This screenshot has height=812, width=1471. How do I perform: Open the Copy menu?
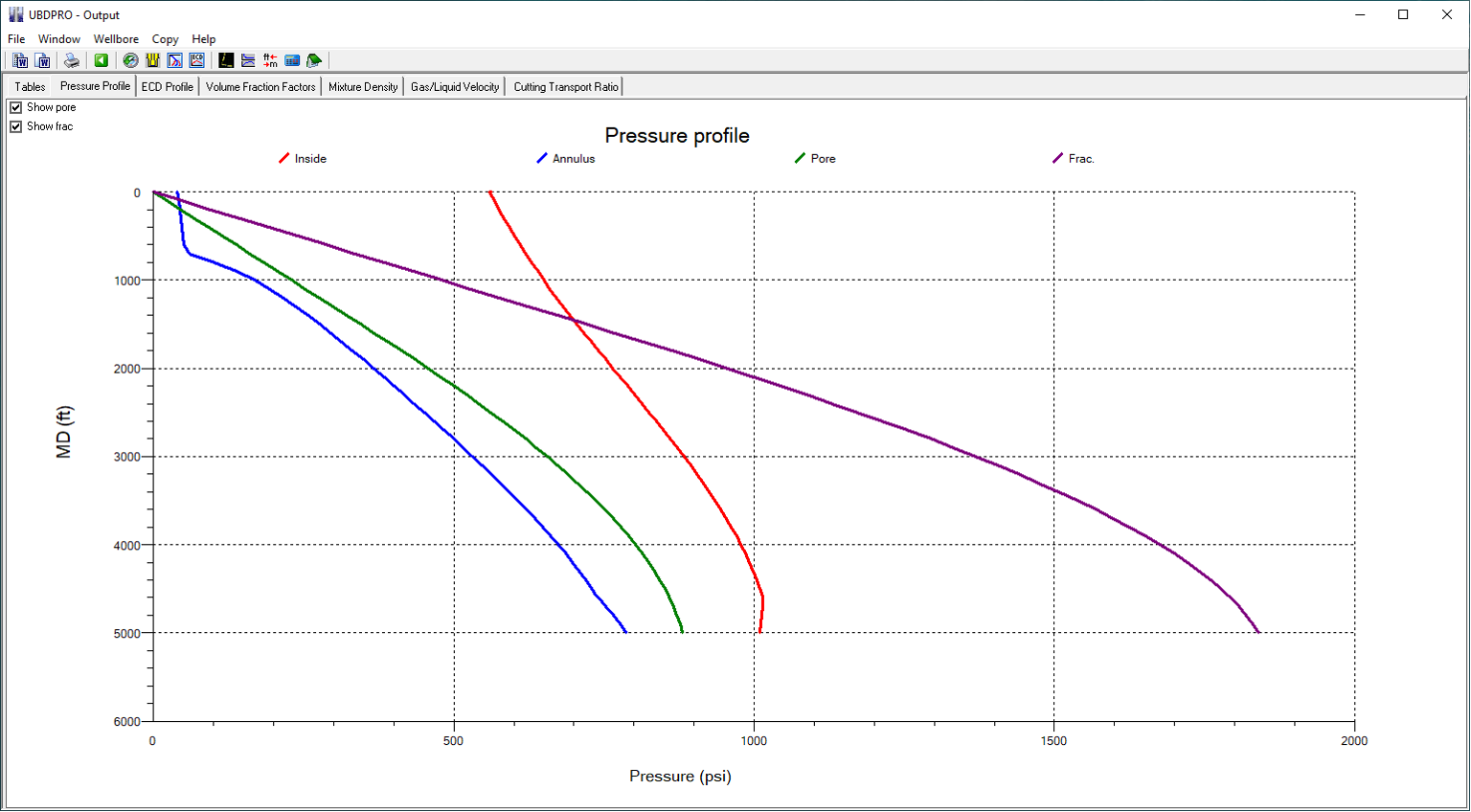(x=165, y=39)
